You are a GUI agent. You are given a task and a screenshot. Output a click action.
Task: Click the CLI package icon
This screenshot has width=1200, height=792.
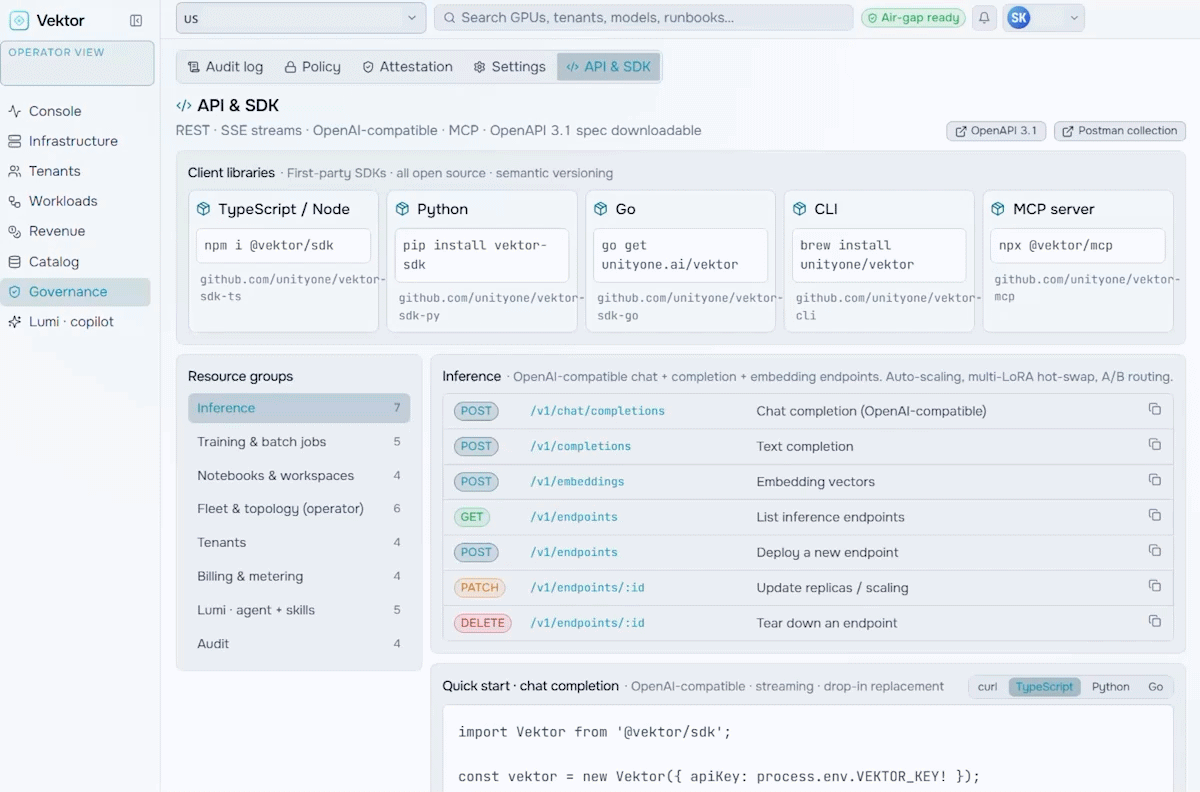(x=800, y=209)
